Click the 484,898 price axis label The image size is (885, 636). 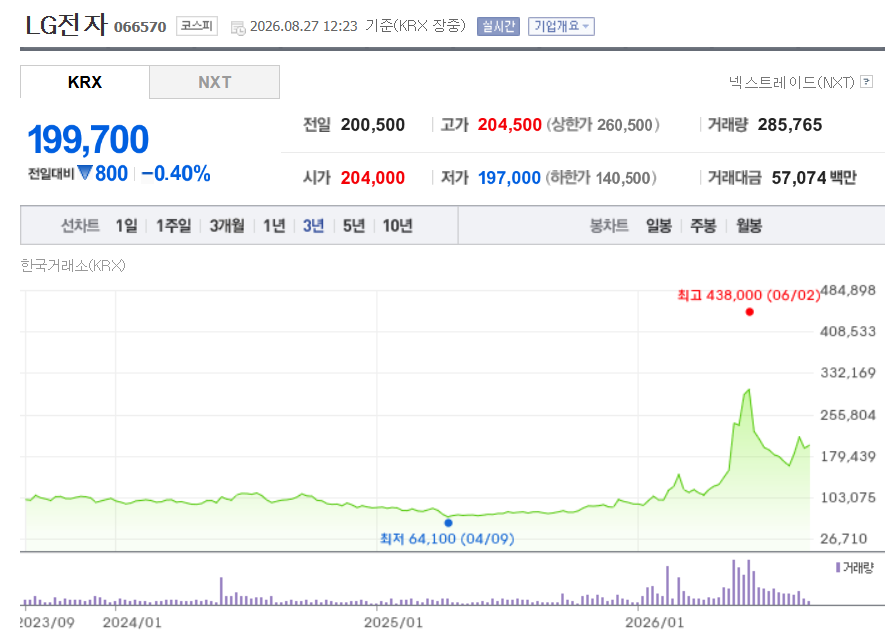(x=848, y=291)
